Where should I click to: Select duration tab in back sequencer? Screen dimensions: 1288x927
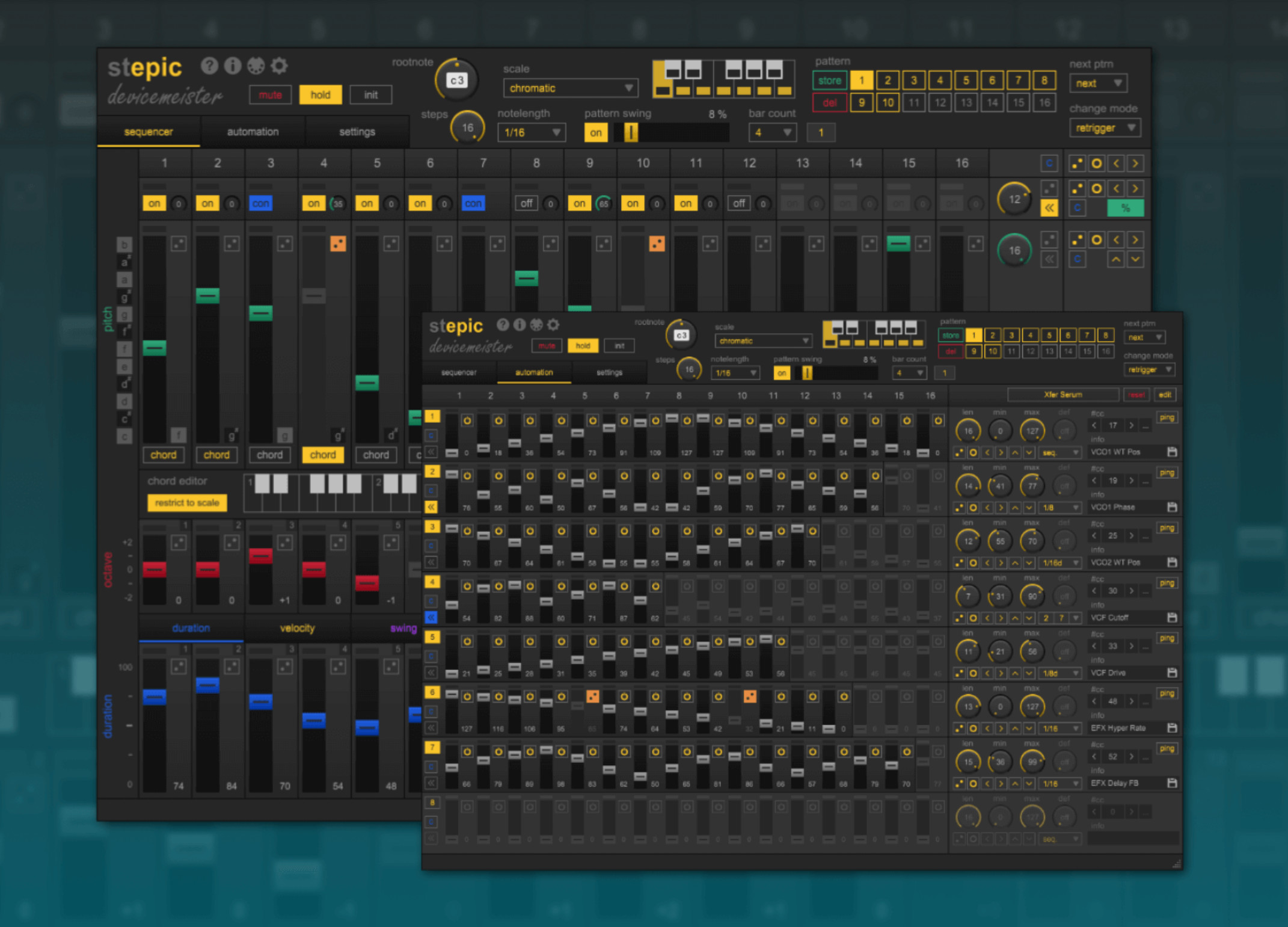click(191, 628)
